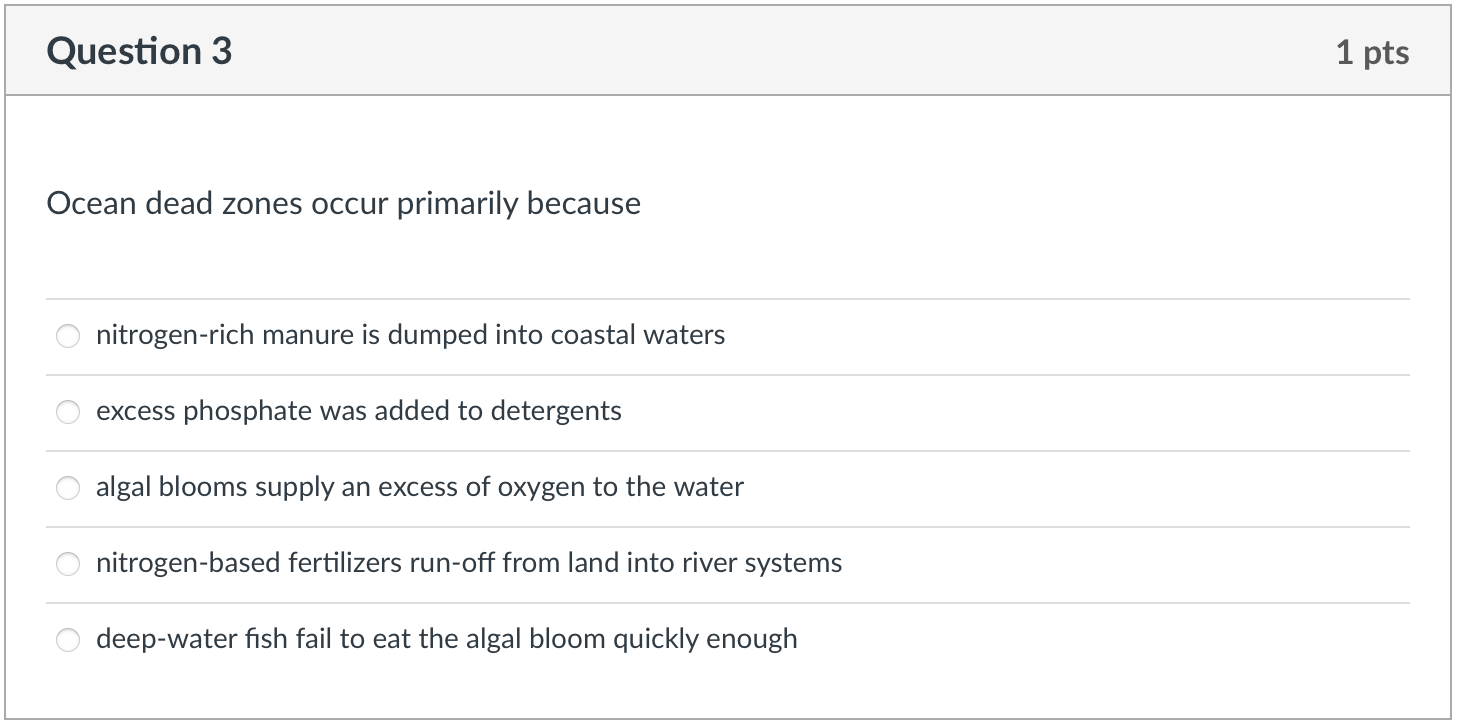Image resolution: width=1458 pixels, height=720 pixels.
Task: Mark the algal blooms supply oxygen radio option
Action: pyautogui.click(x=68, y=488)
